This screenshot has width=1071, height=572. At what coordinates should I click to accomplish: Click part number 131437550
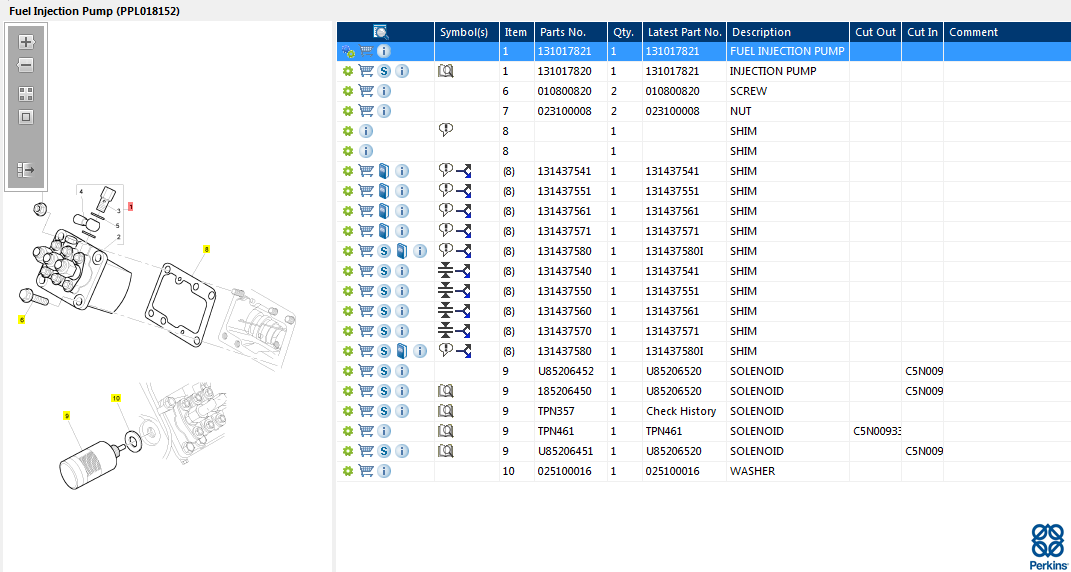click(564, 291)
